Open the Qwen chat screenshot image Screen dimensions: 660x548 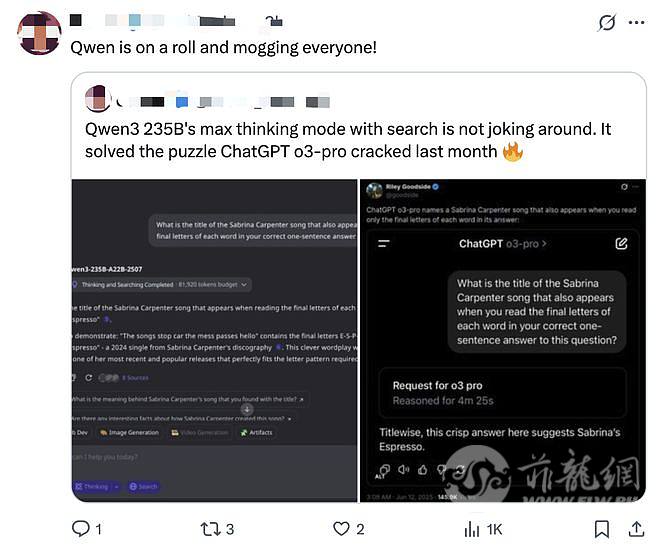214,341
